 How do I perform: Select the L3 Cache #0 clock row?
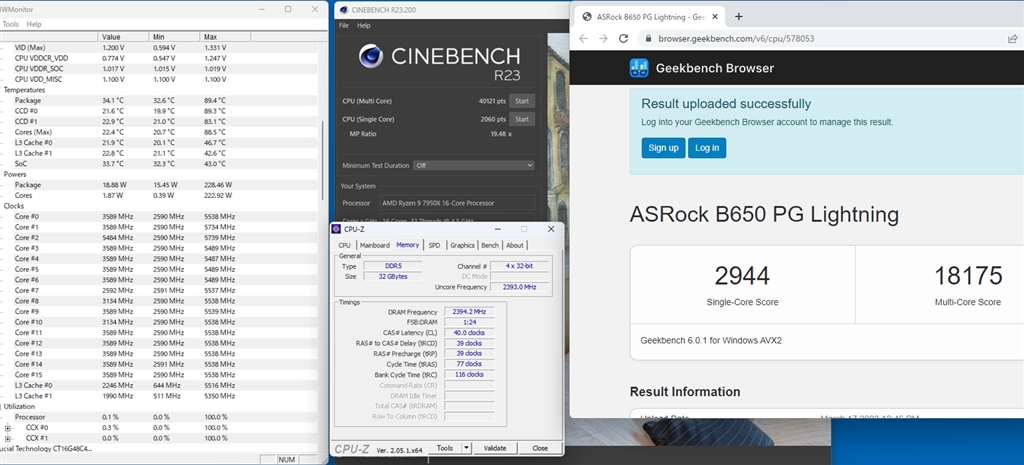pos(159,385)
